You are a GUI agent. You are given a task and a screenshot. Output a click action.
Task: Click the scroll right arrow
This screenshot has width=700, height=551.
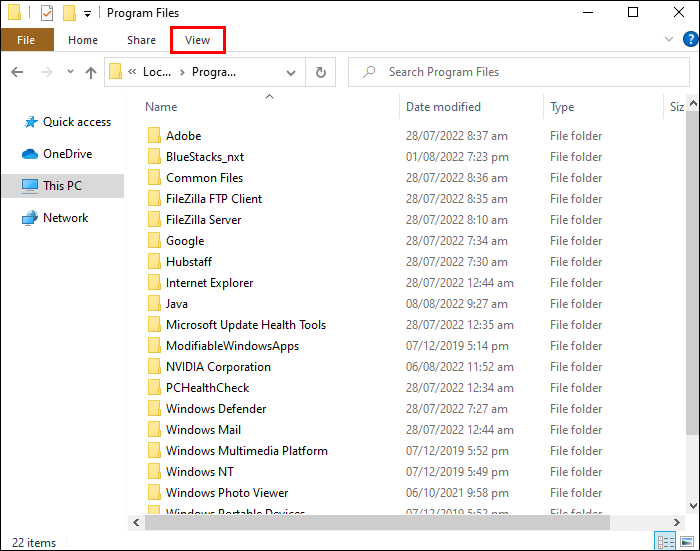(677, 522)
